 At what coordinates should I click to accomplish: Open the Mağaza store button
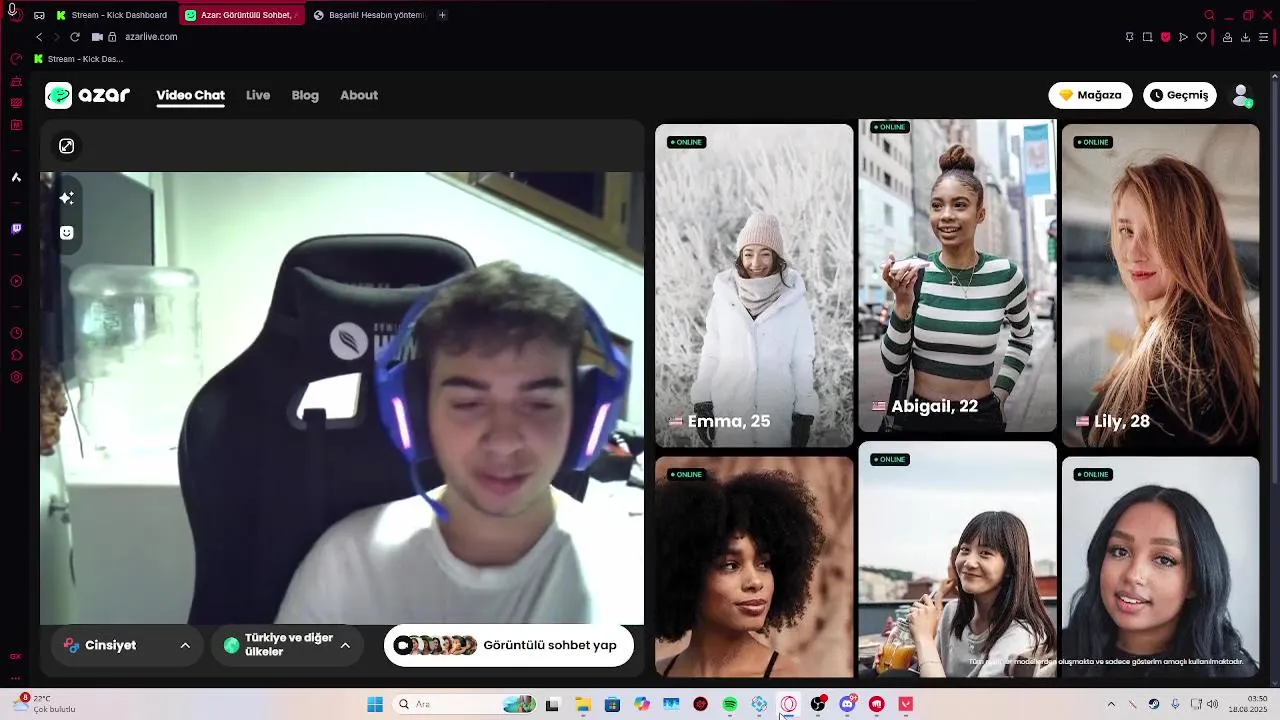[1090, 95]
